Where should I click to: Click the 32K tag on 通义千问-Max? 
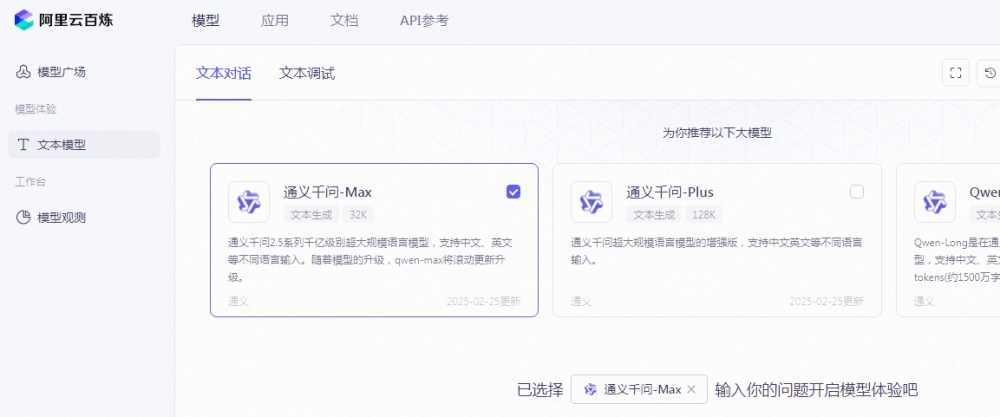358,214
